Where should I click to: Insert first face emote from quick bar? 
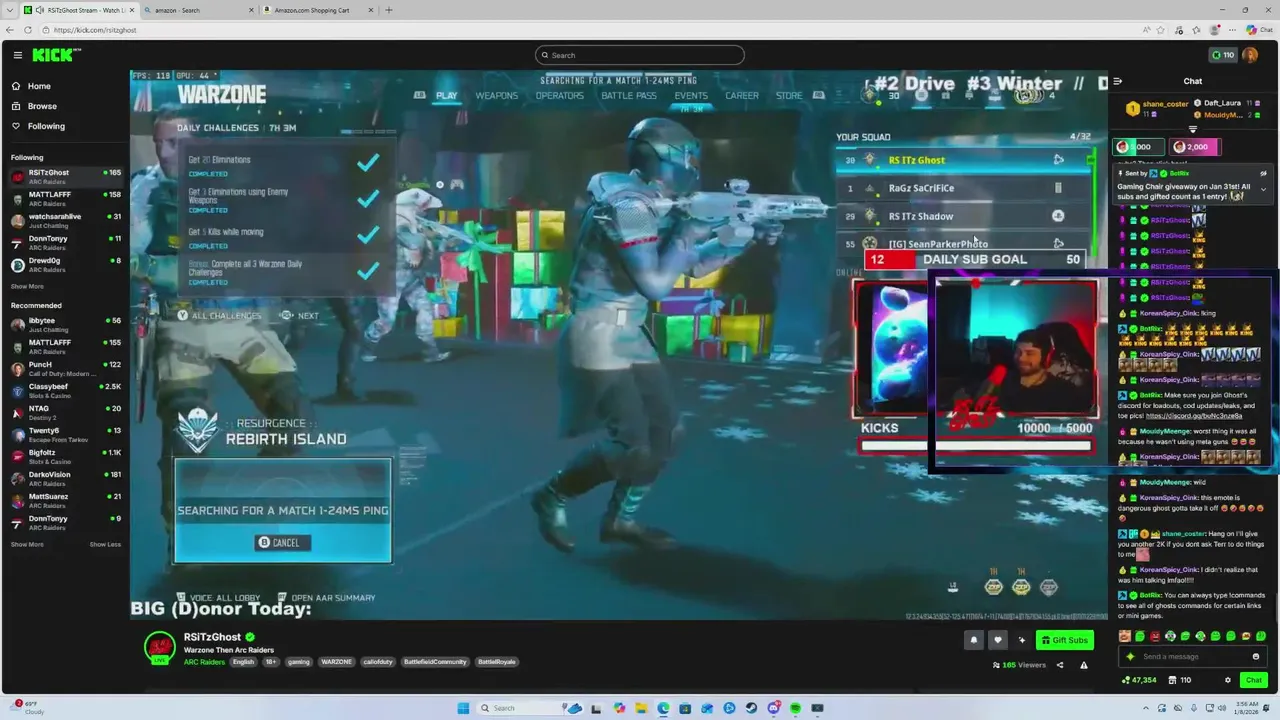tap(1125, 636)
